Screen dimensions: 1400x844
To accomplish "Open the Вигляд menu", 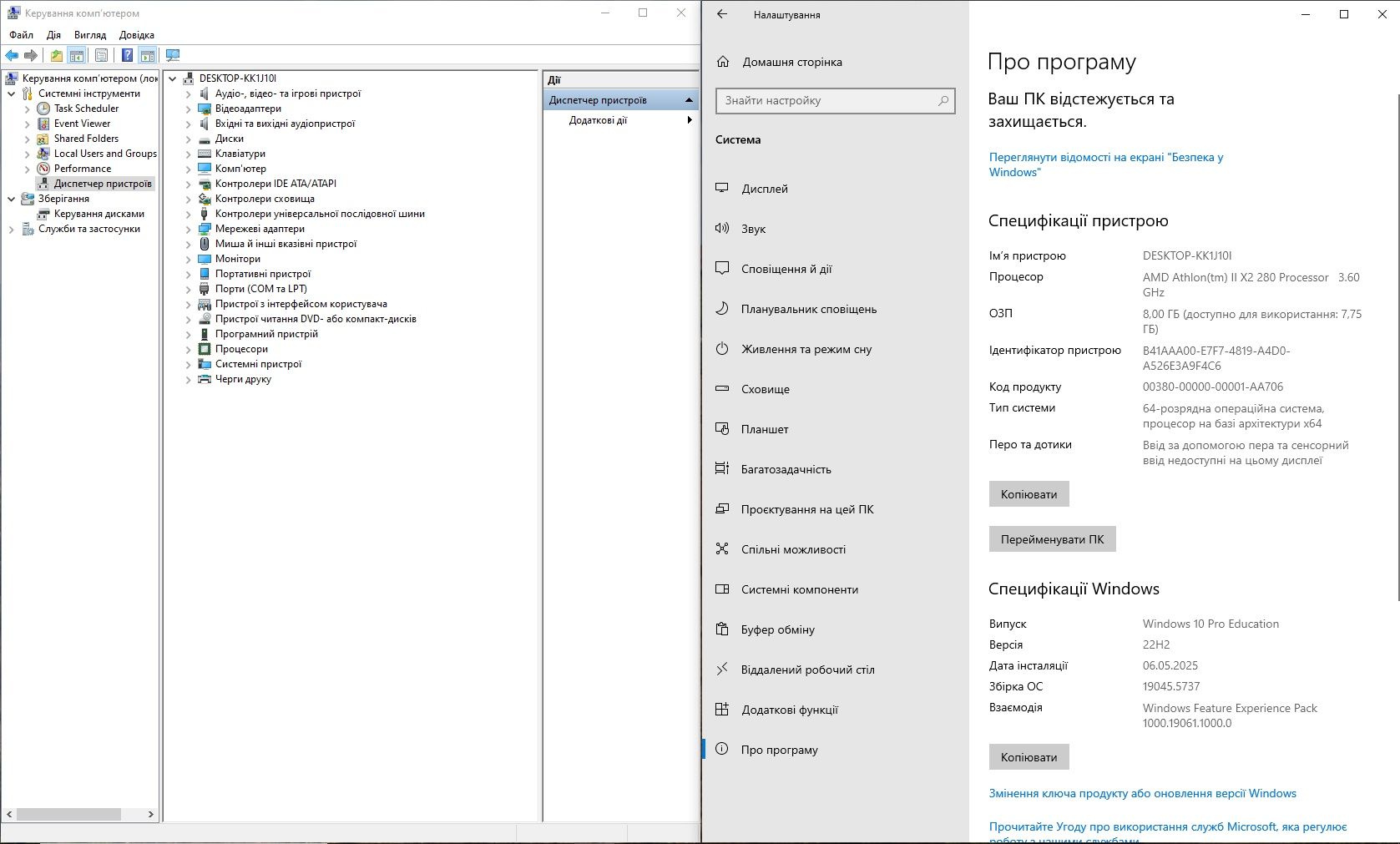I will point(90,35).
